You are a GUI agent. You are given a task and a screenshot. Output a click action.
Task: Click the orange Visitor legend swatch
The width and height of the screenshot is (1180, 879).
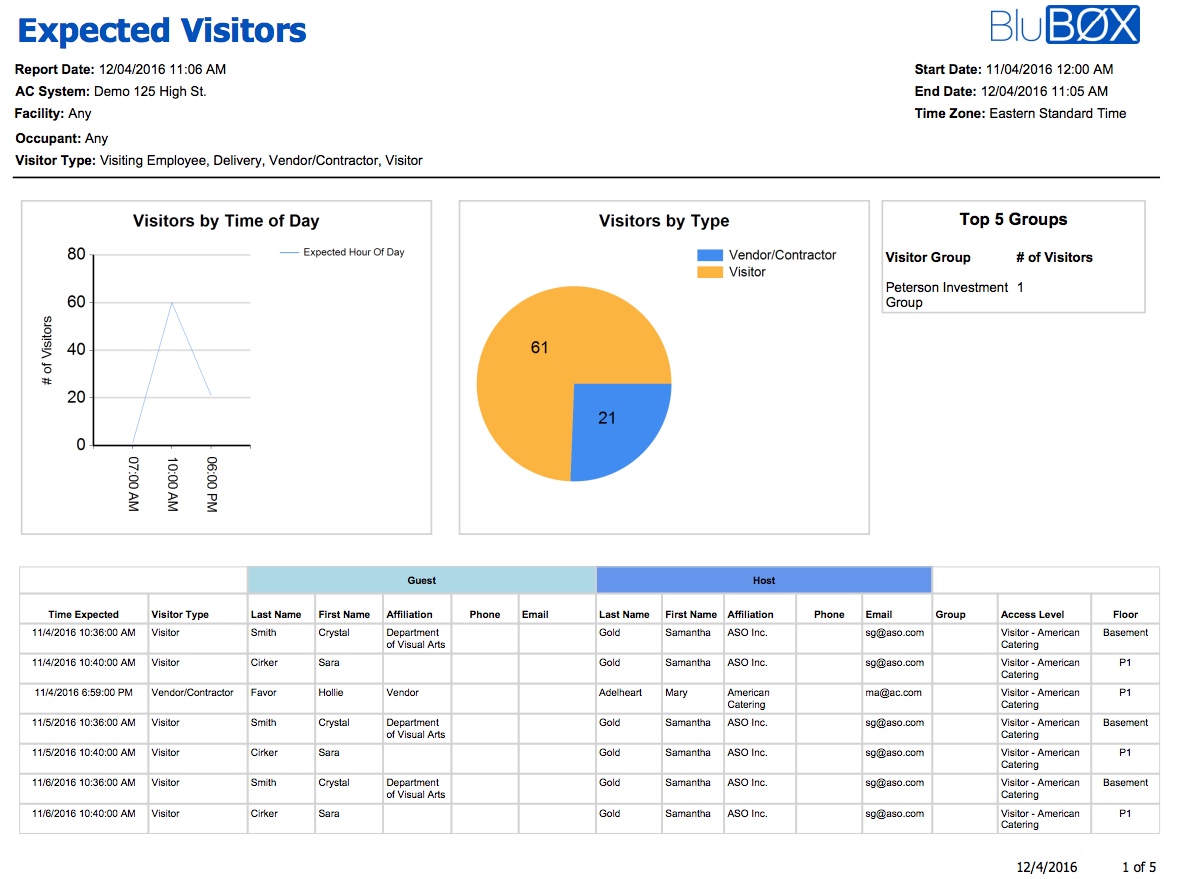pos(710,272)
